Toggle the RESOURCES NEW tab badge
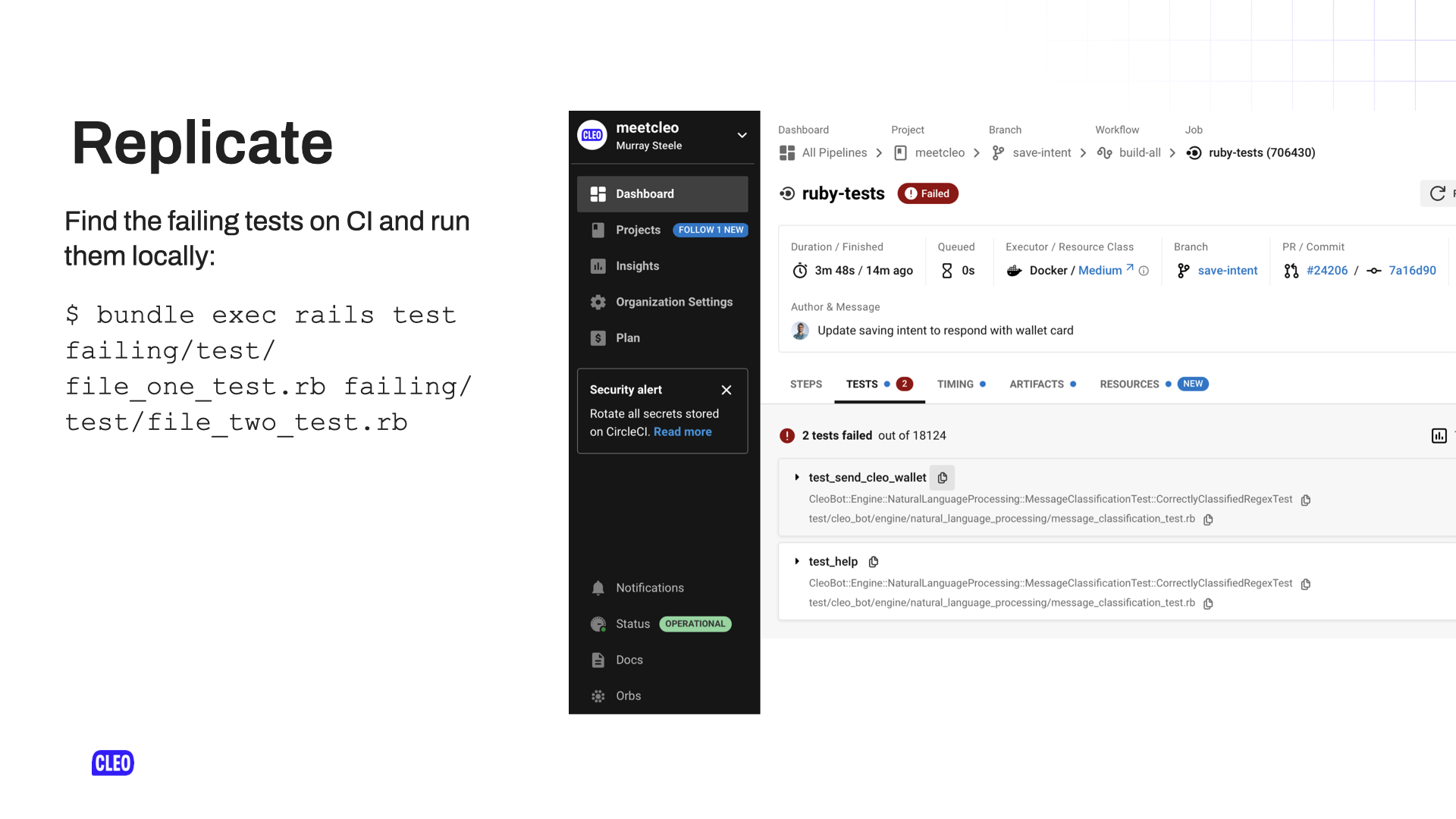Screen dimensions: 1456x819 [x=1193, y=384]
